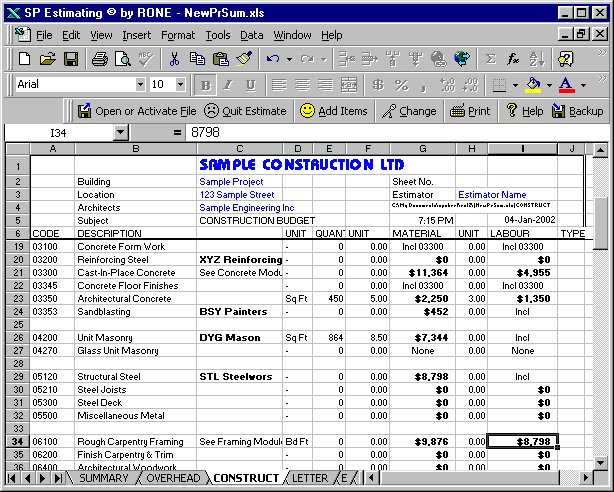The width and height of the screenshot is (614, 492).
Task: Toggle Underline formatting
Action: click(x=250, y=85)
